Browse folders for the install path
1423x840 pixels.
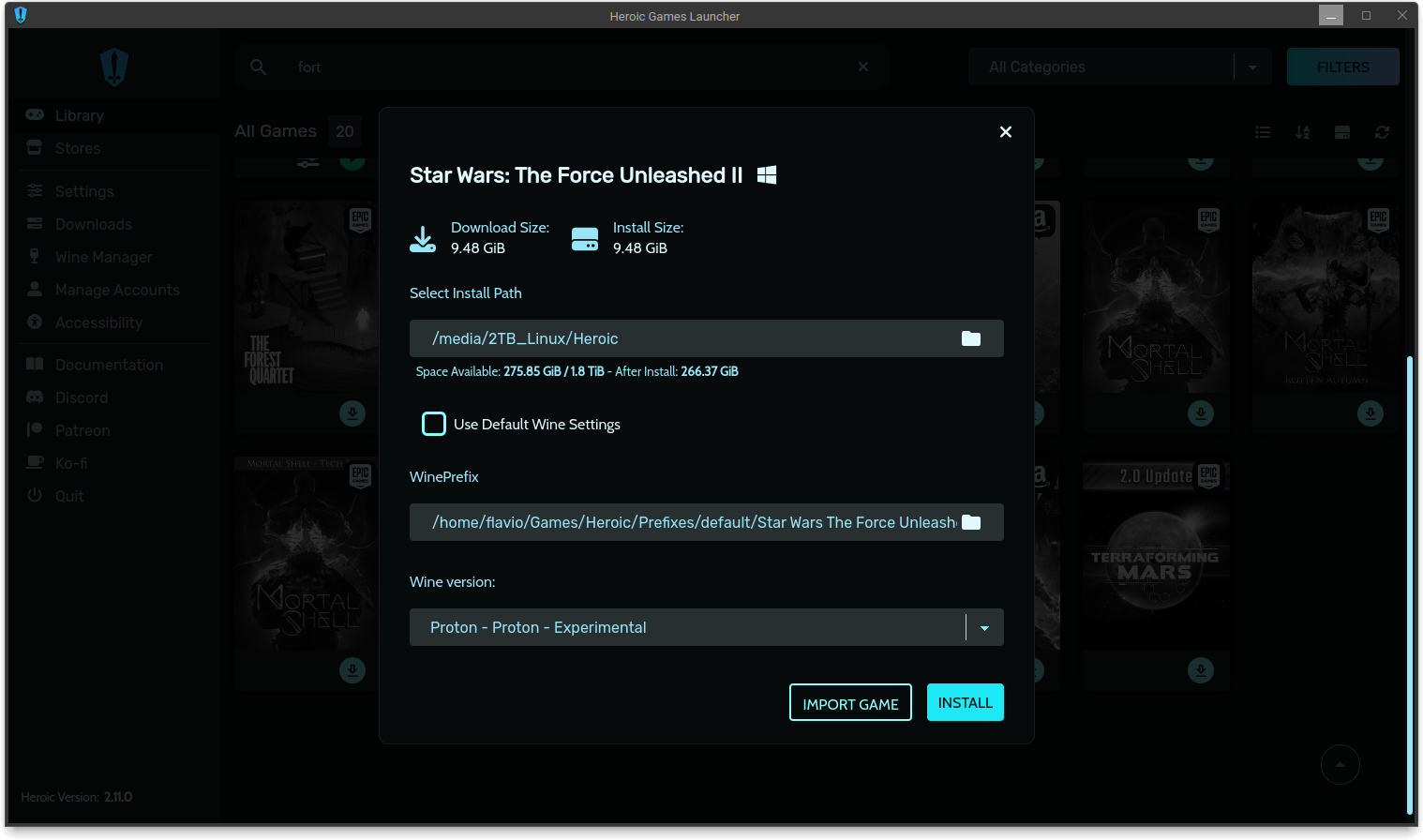(970, 338)
